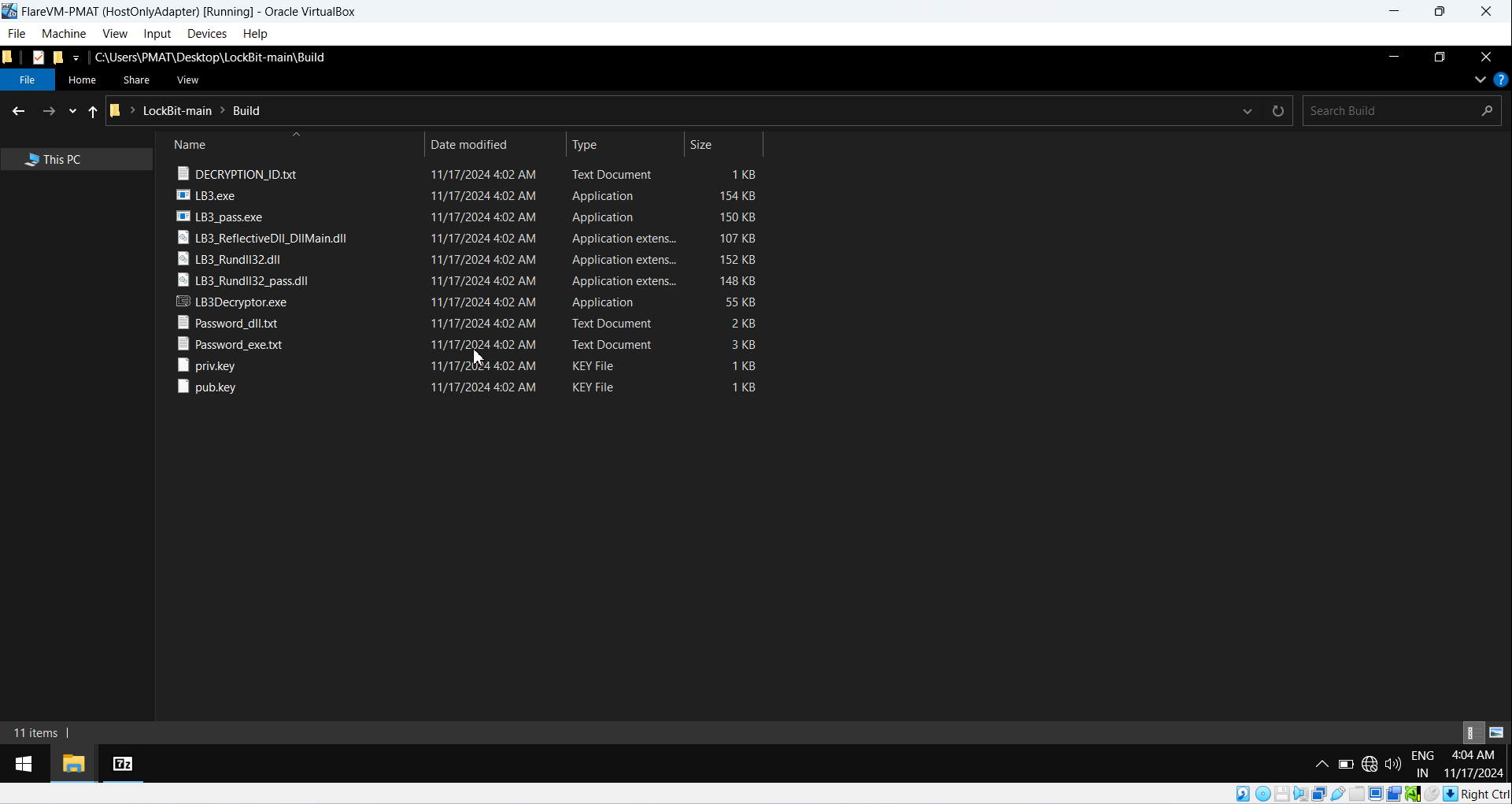Open the VirtualBox Help menu
The width and height of the screenshot is (1512, 804).
point(255,34)
